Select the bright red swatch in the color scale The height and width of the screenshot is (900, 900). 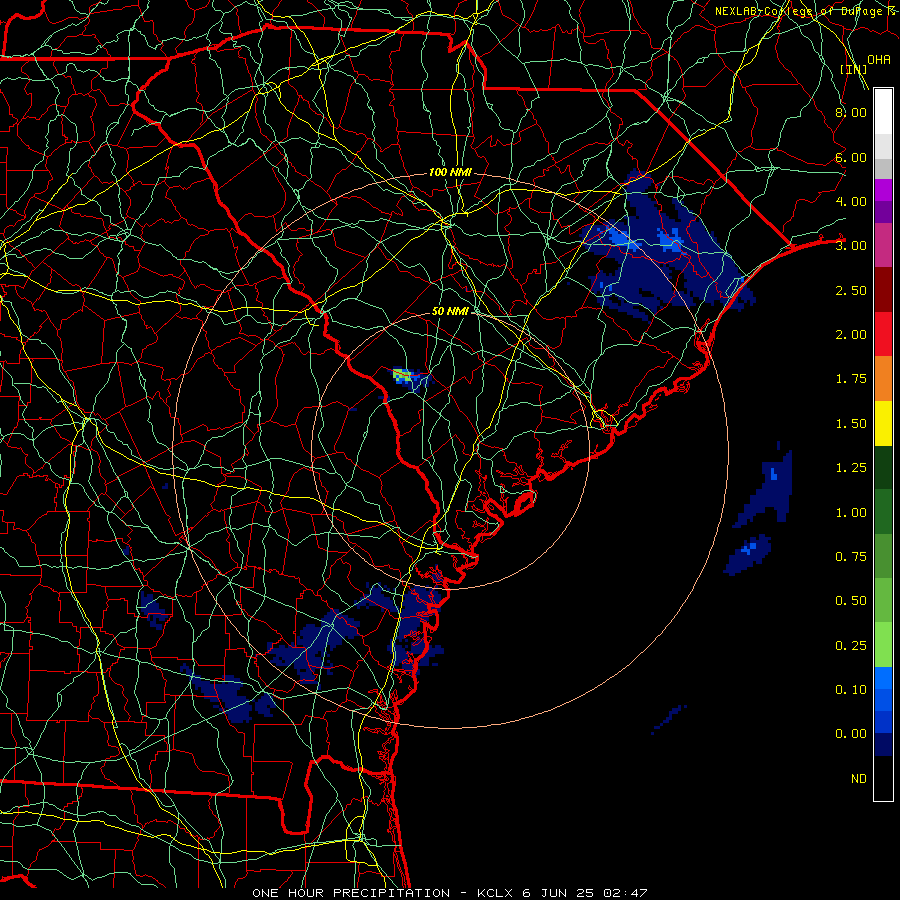click(883, 335)
